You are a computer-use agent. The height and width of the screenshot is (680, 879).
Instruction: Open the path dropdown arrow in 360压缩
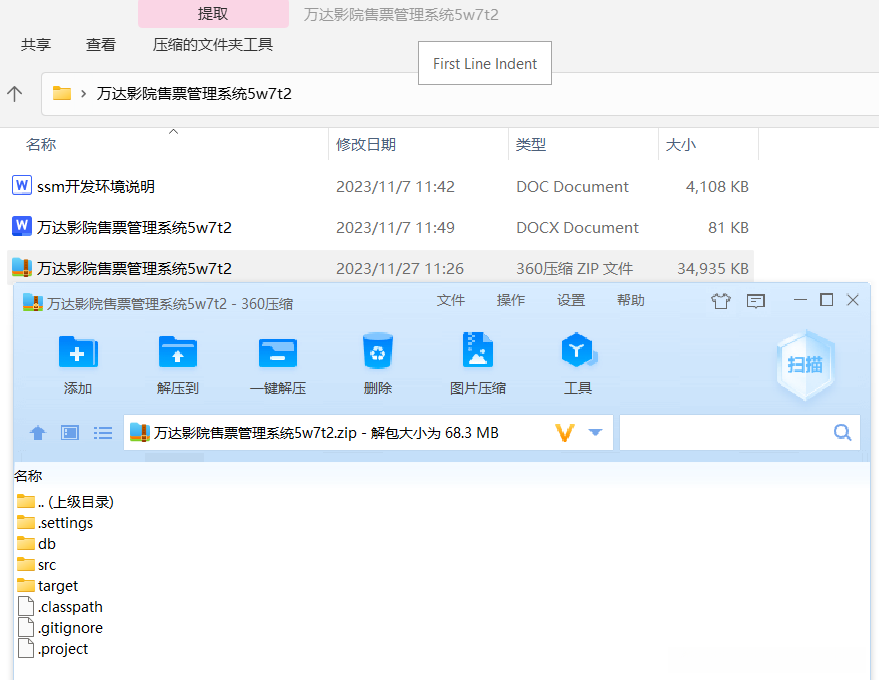[595, 432]
